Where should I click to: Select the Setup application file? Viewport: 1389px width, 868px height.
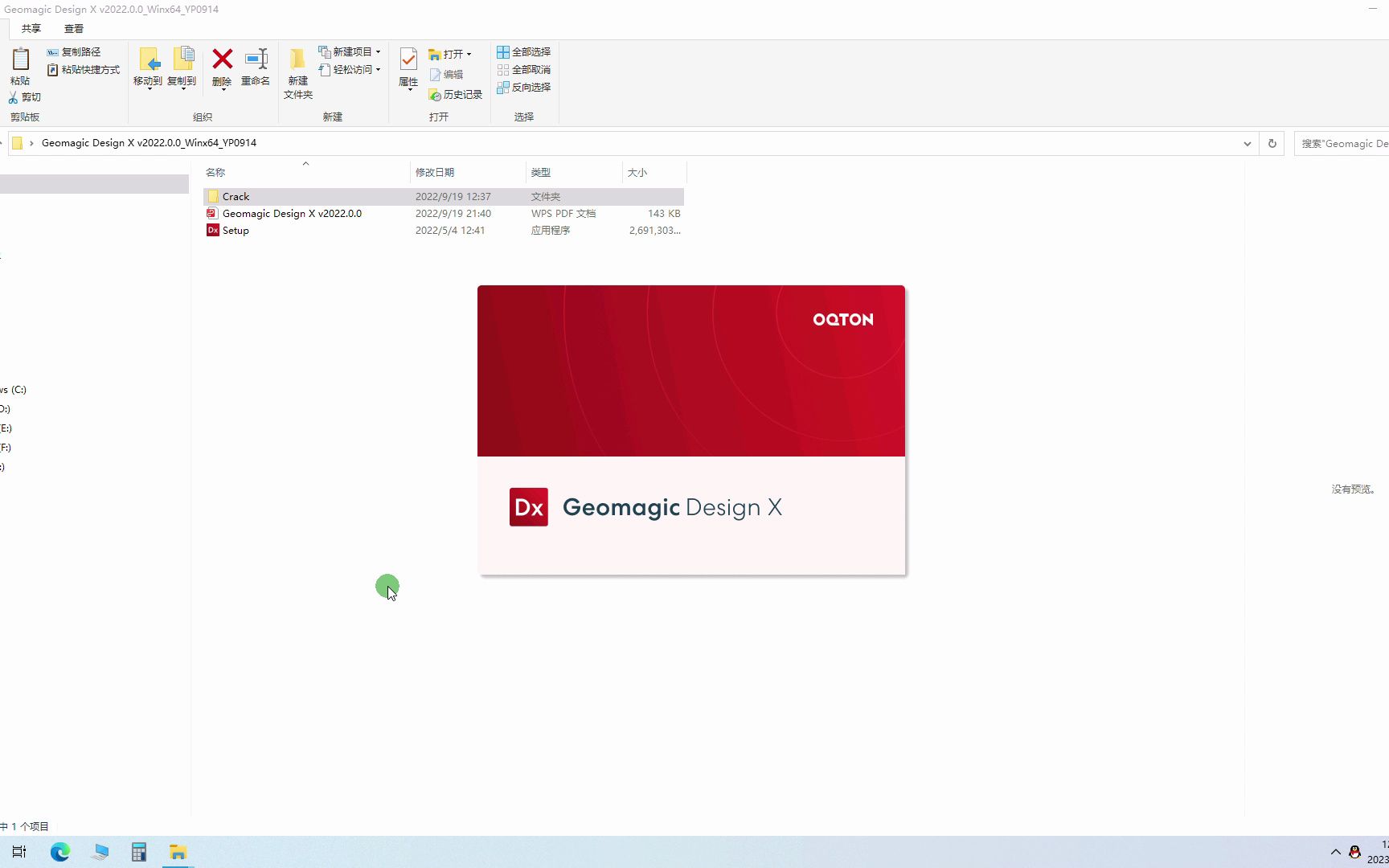[x=444, y=231]
